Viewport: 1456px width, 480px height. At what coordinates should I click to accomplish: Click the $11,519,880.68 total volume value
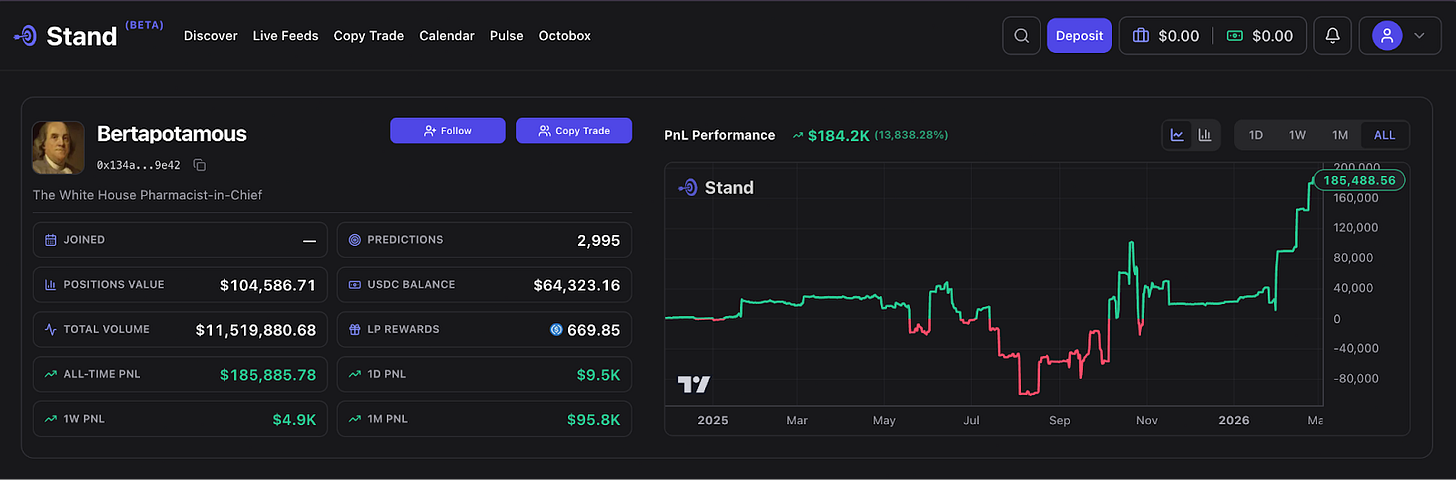click(256, 330)
